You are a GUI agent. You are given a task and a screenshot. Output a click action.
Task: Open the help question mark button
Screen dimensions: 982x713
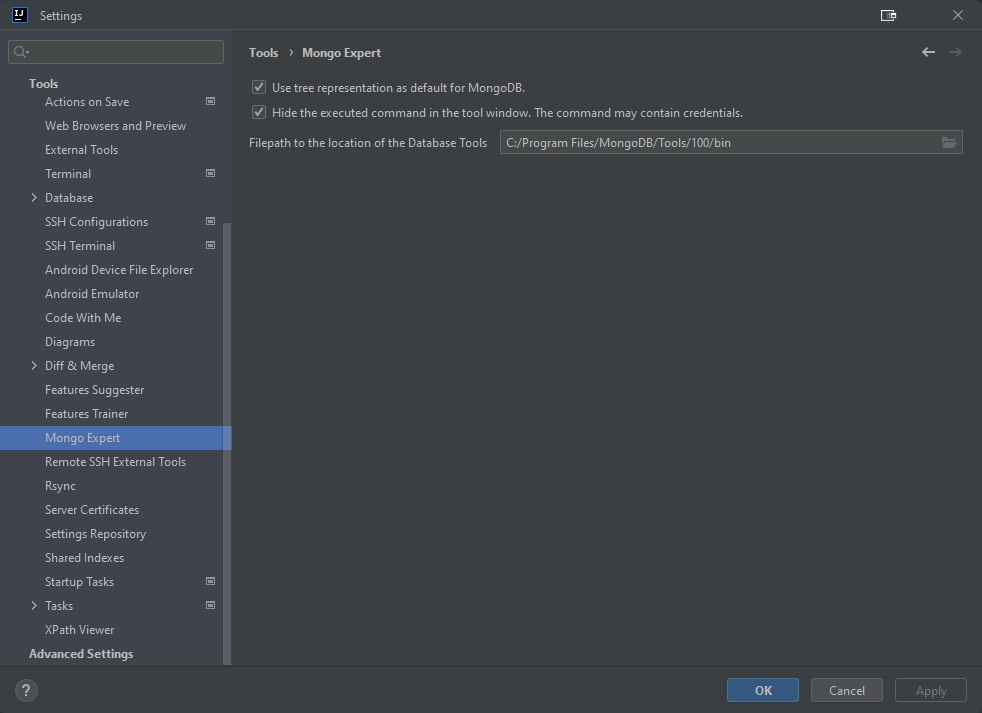(x=27, y=690)
